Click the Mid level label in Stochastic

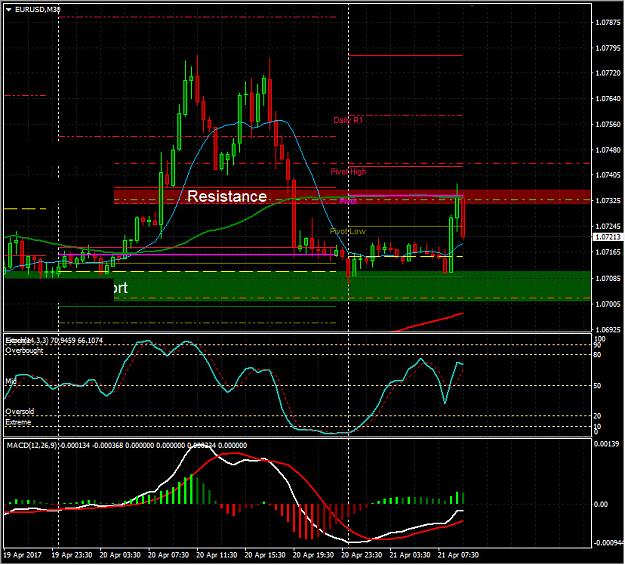coord(11,382)
